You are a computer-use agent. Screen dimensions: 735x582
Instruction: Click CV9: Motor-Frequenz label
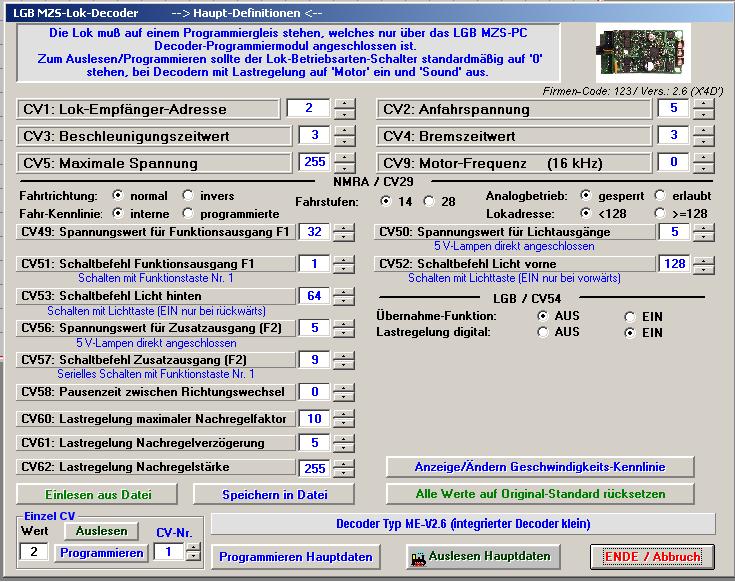[x=514, y=163]
